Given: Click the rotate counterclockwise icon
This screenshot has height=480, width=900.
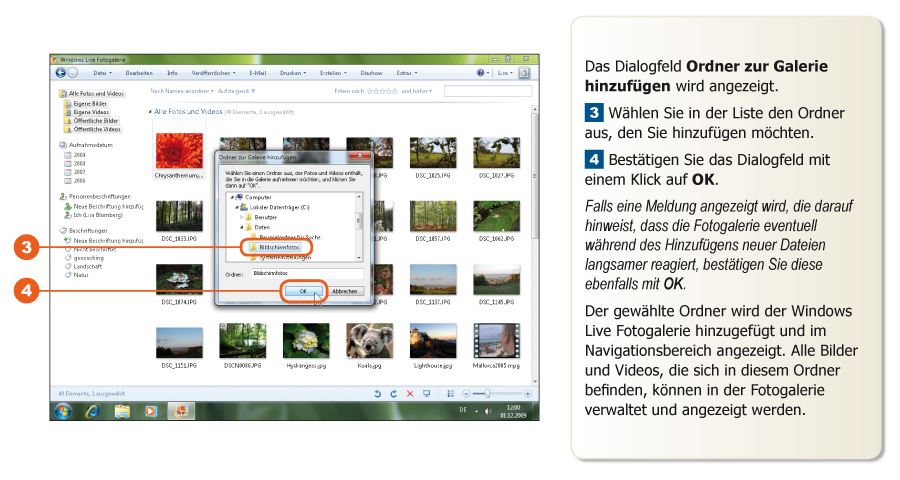Looking at the screenshot, I should coord(378,394).
